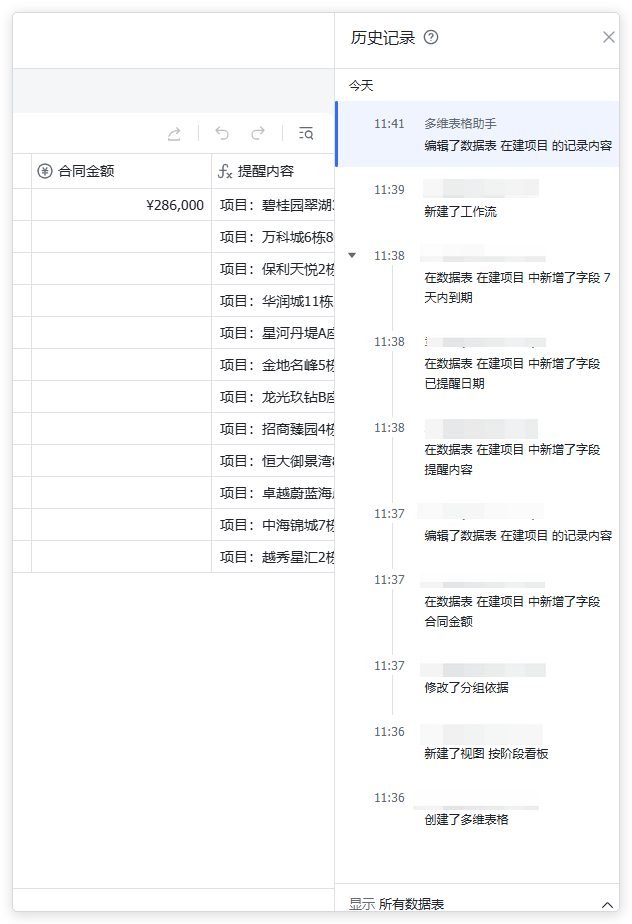Open the find records search icon
This screenshot has width=632, height=924.
pos(306,133)
